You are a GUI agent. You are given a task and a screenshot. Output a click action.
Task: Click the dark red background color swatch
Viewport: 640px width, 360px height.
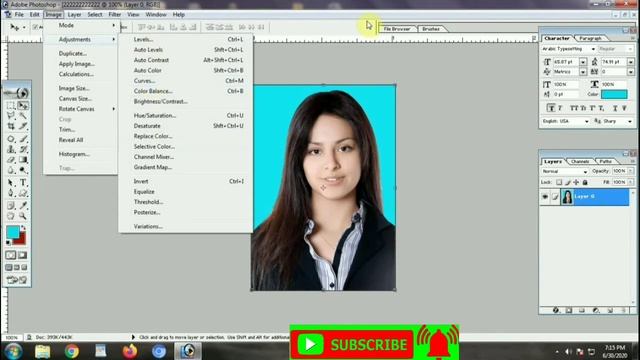point(21,240)
